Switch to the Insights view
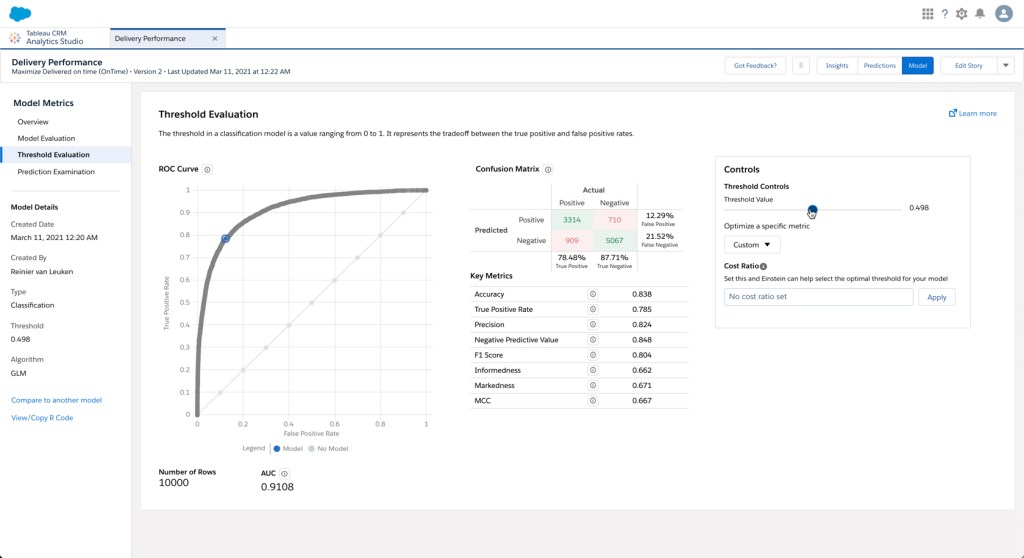 pyautogui.click(x=837, y=65)
